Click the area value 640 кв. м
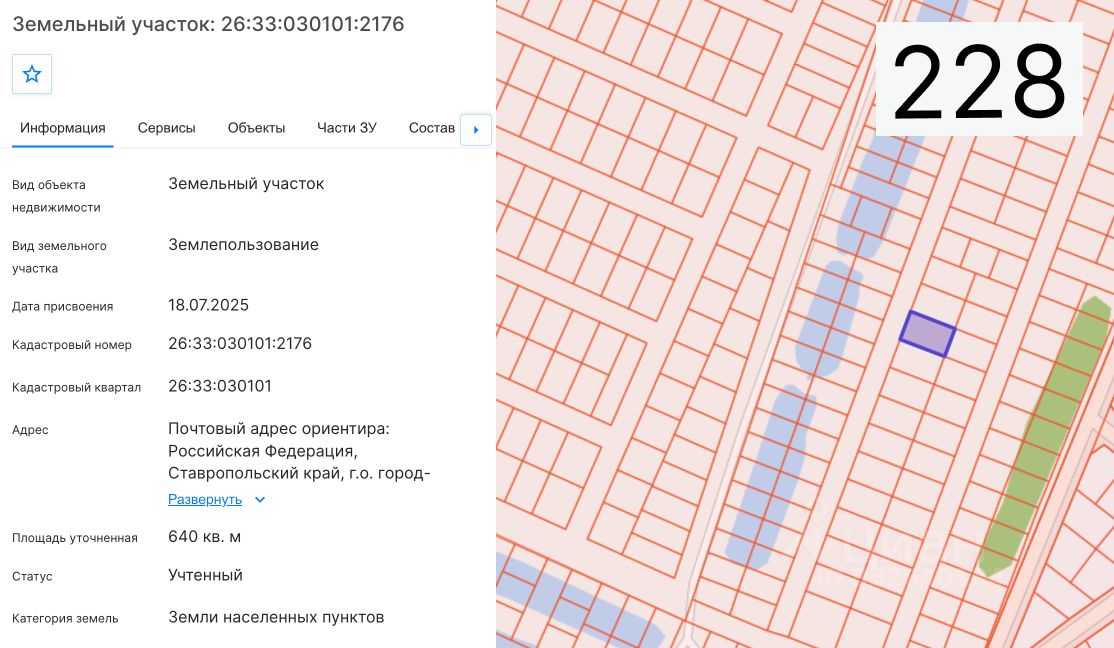The width and height of the screenshot is (1114, 648). (x=205, y=537)
